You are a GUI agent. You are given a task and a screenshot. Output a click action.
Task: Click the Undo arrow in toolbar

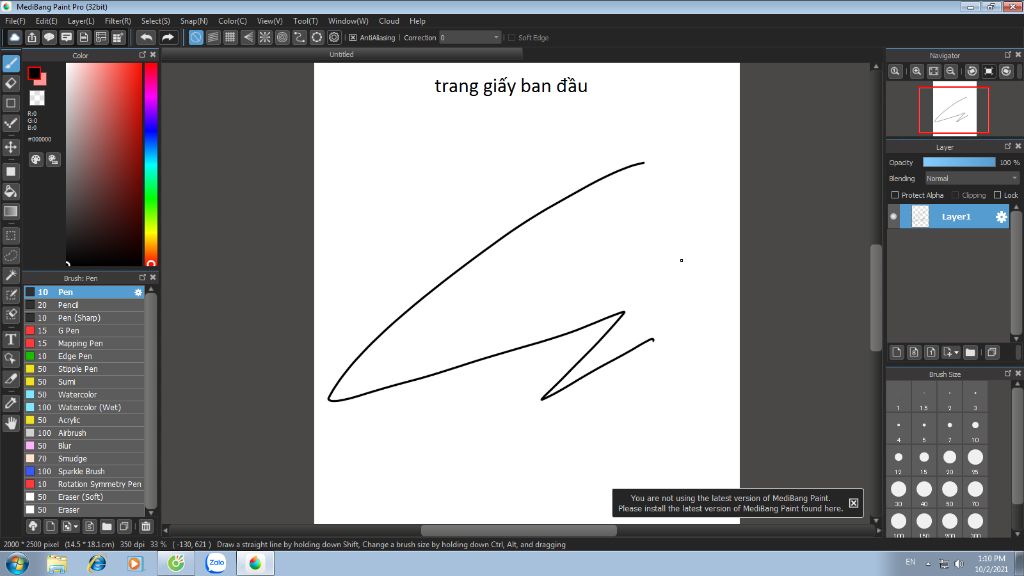[x=147, y=38]
